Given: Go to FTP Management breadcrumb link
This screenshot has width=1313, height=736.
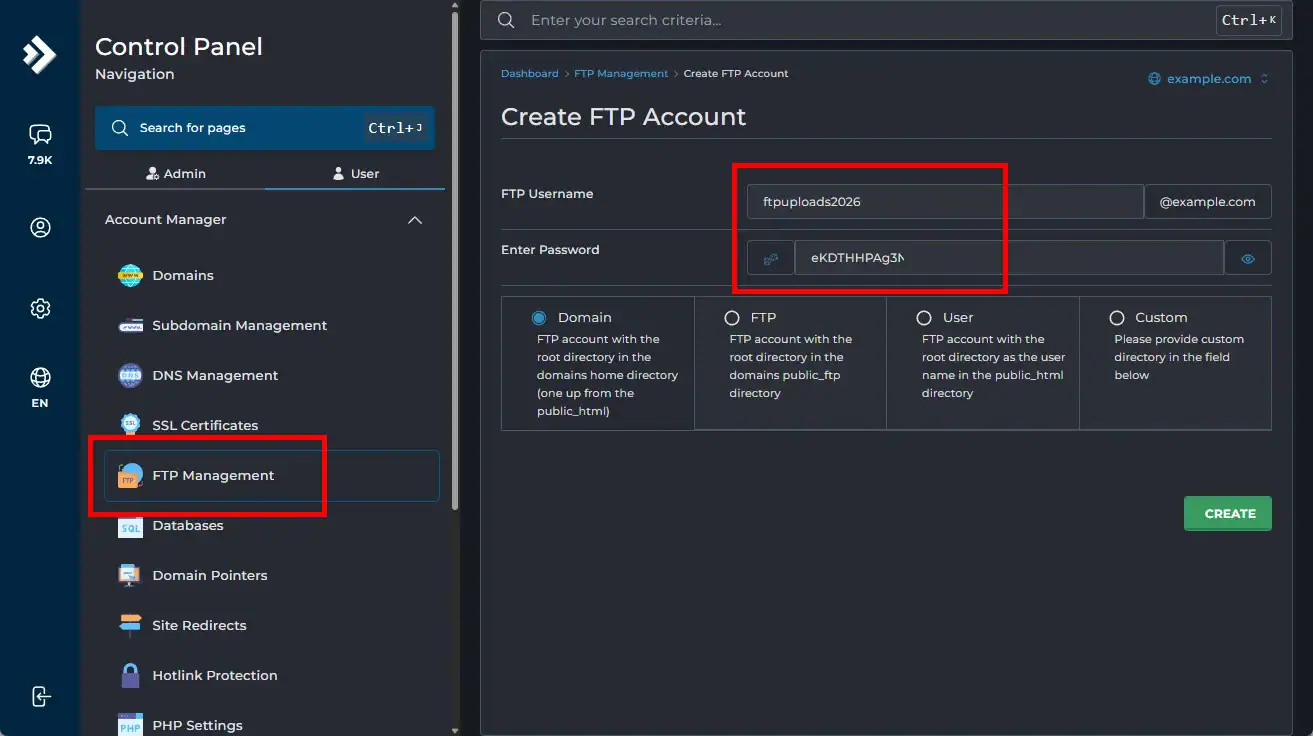Looking at the screenshot, I should [621, 74].
